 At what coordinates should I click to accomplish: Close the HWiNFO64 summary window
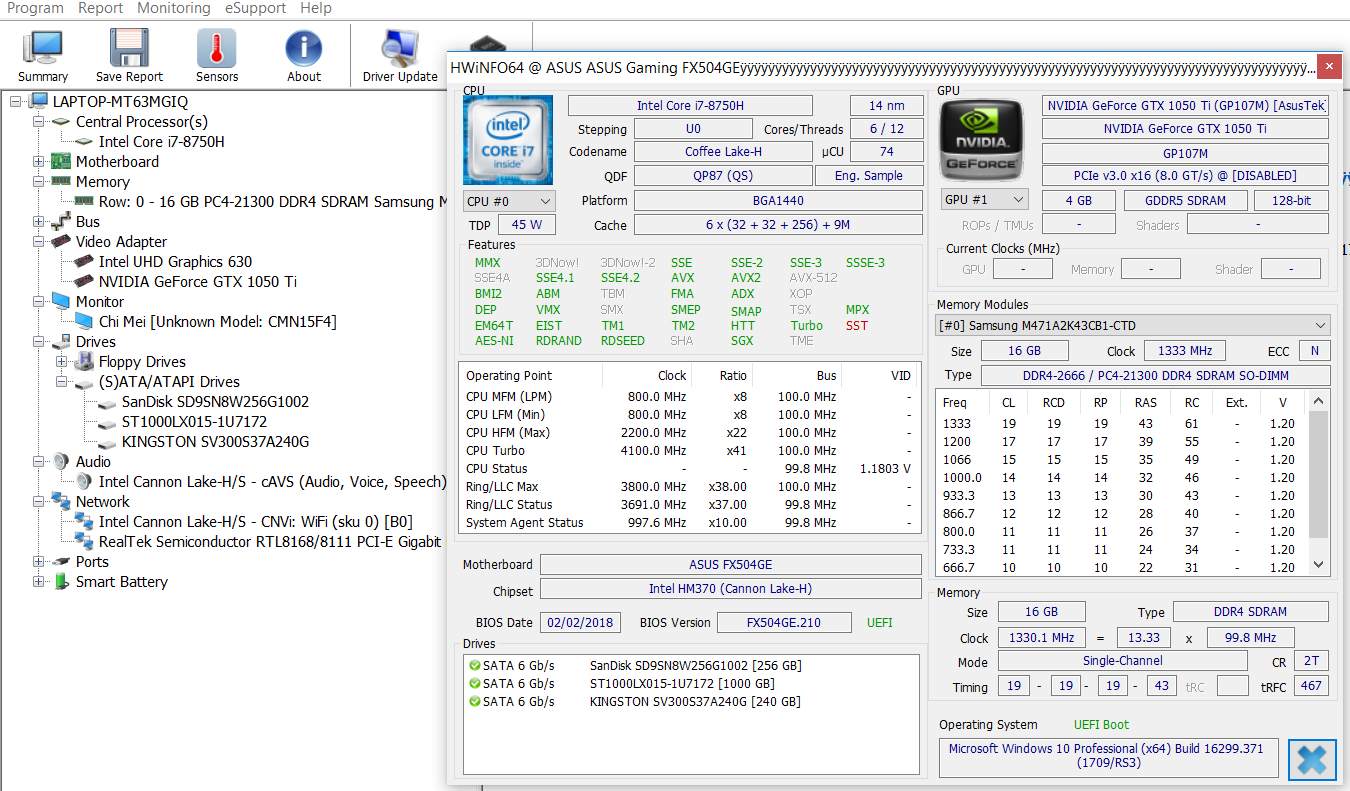tap(1328, 67)
